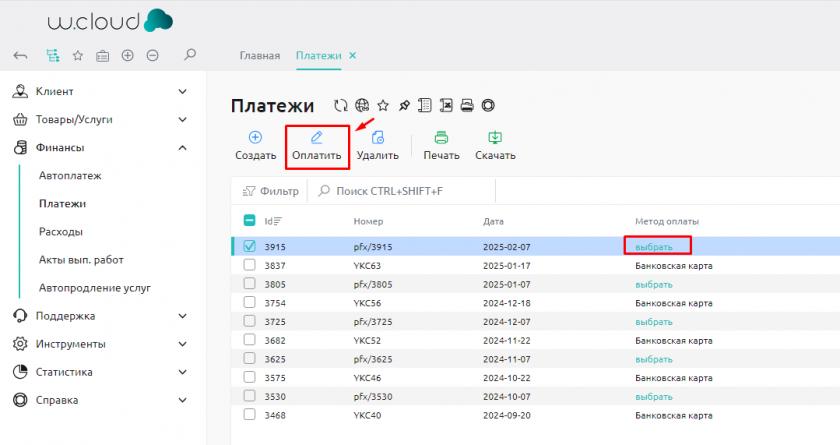Open Автоплатеж in the Финансы submenu
The width and height of the screenshot is (840, 445).
click(70, 176)
